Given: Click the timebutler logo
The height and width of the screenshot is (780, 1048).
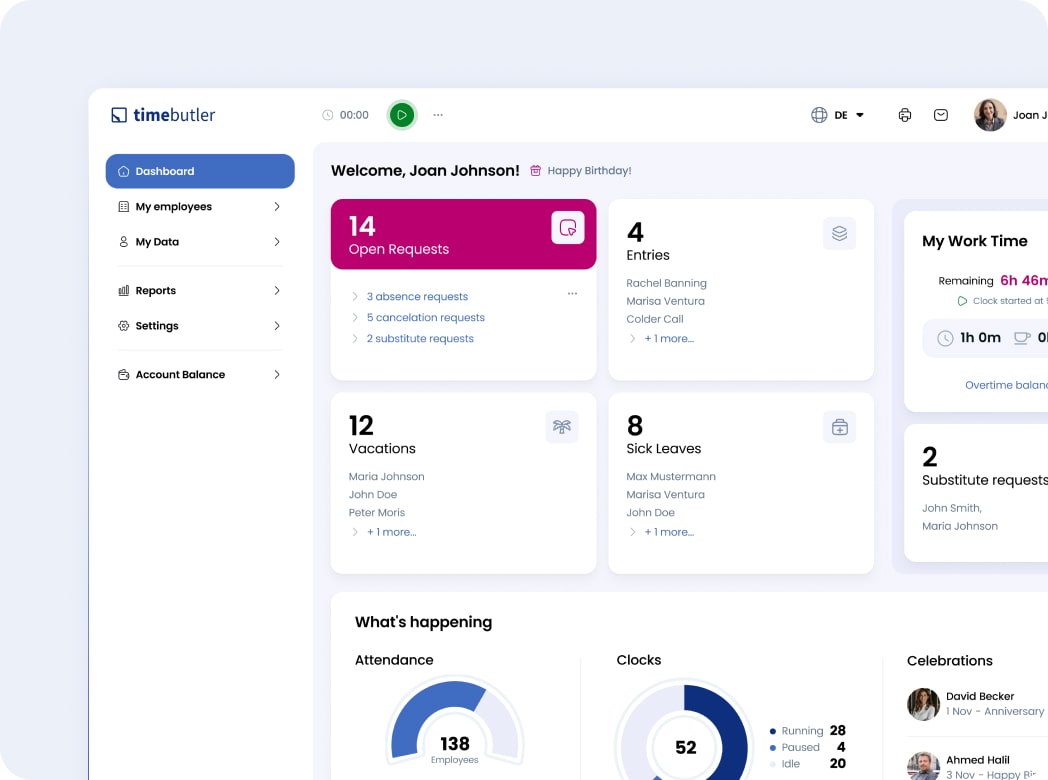Looking at the screenshot, I should (163, 115).
